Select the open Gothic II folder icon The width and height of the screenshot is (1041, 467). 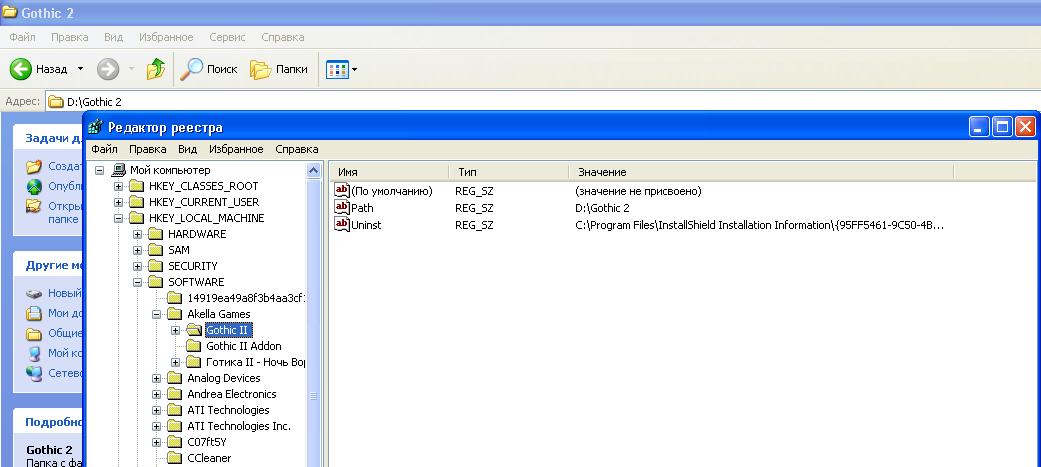click(x=194, y=330)
